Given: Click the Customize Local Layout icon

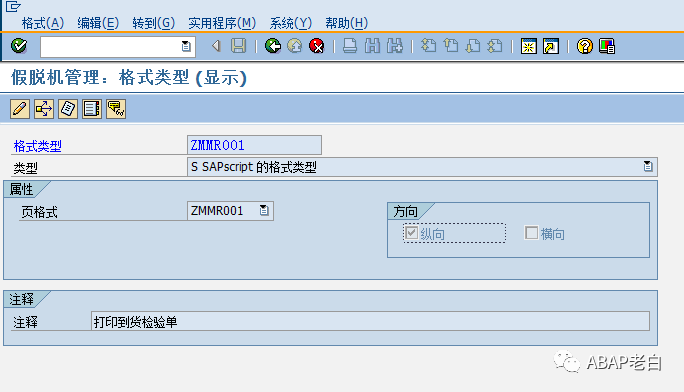Looking at the screenshot, I should 607,46.
